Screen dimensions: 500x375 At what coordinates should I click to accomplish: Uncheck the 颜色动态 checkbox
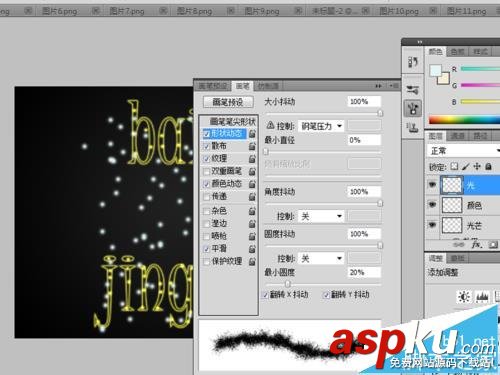click(x=206, y=184)
